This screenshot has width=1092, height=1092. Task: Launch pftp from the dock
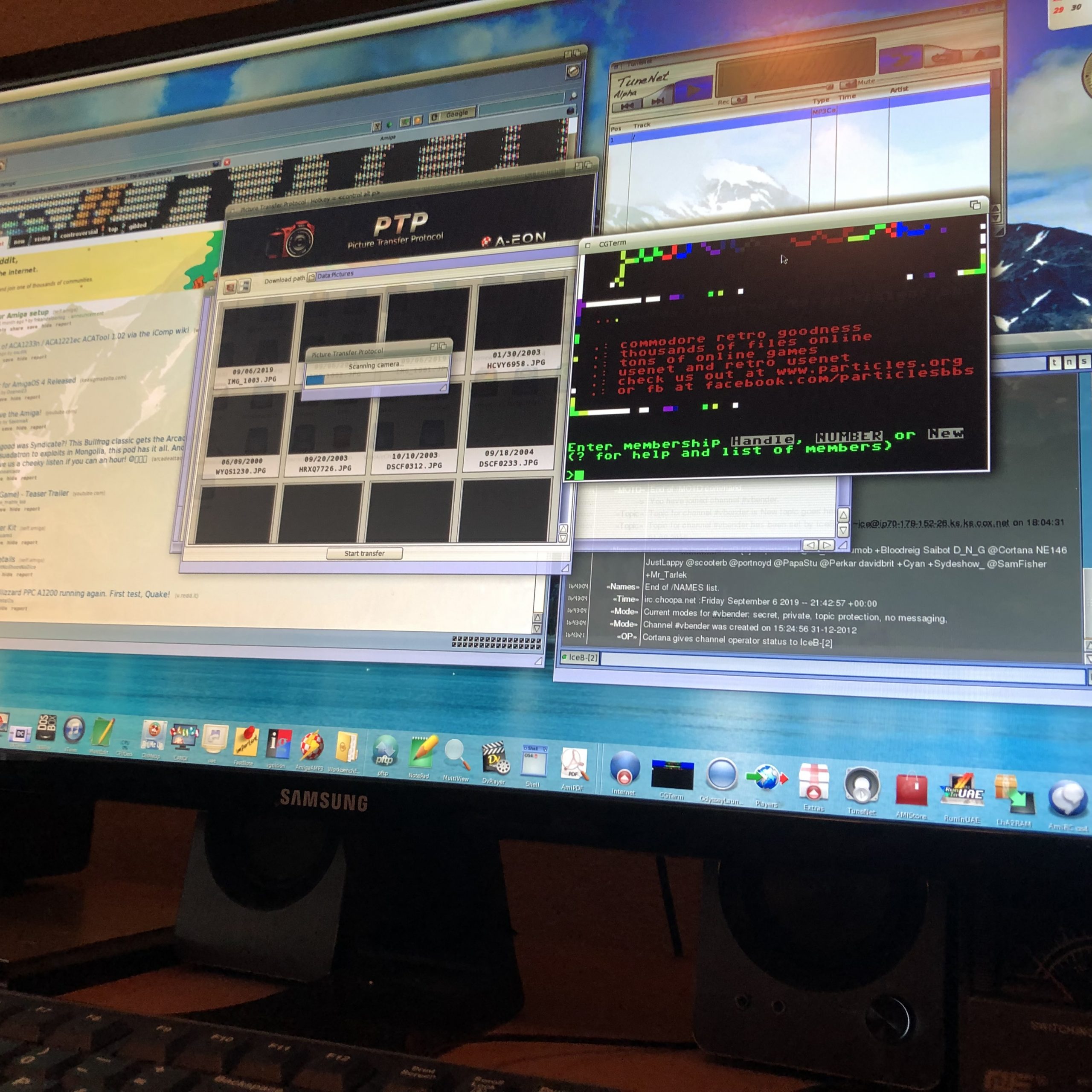coord(385,752)
